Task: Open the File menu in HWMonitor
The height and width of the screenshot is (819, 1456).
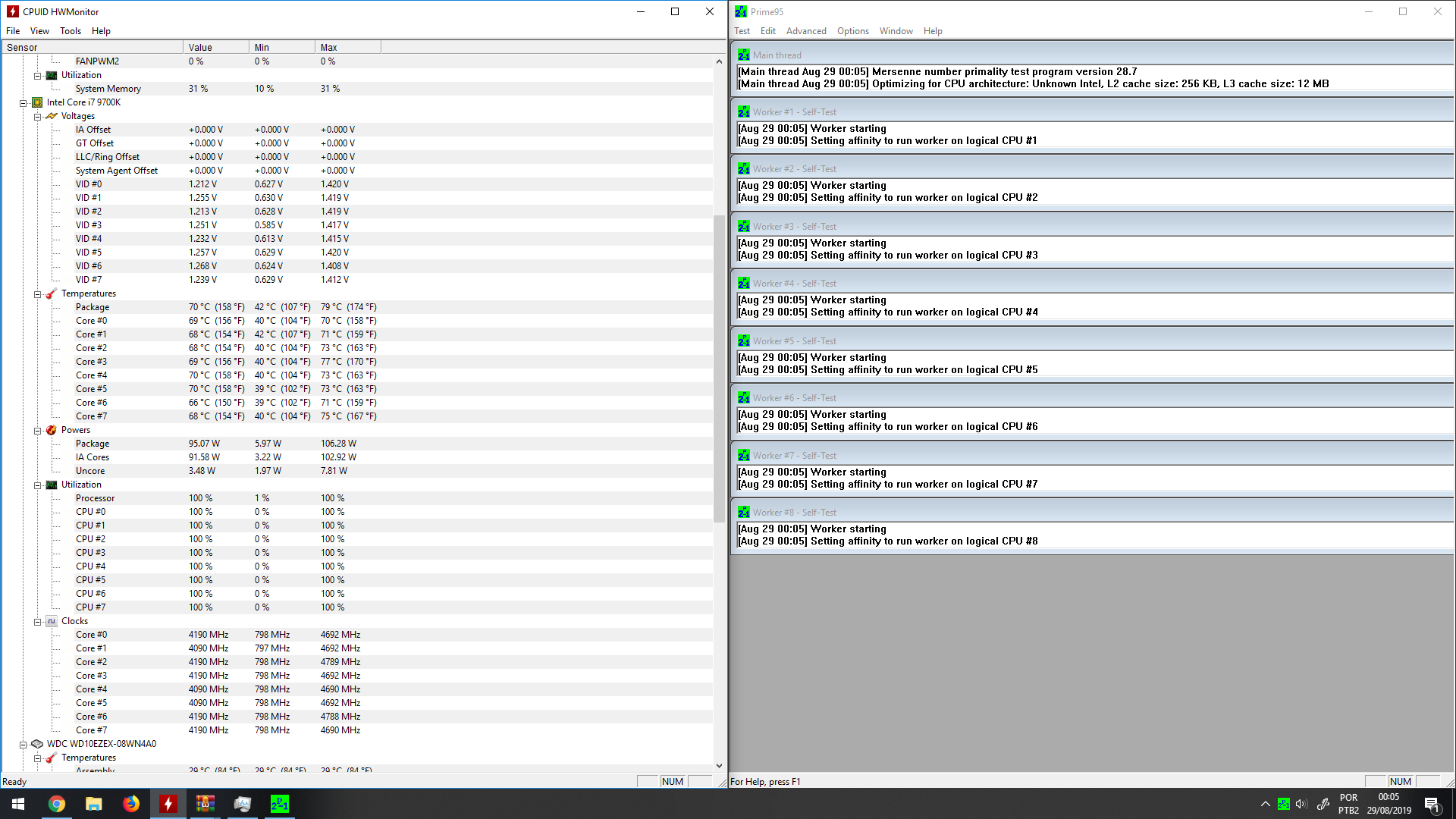Action: click(x=13, y=31)
